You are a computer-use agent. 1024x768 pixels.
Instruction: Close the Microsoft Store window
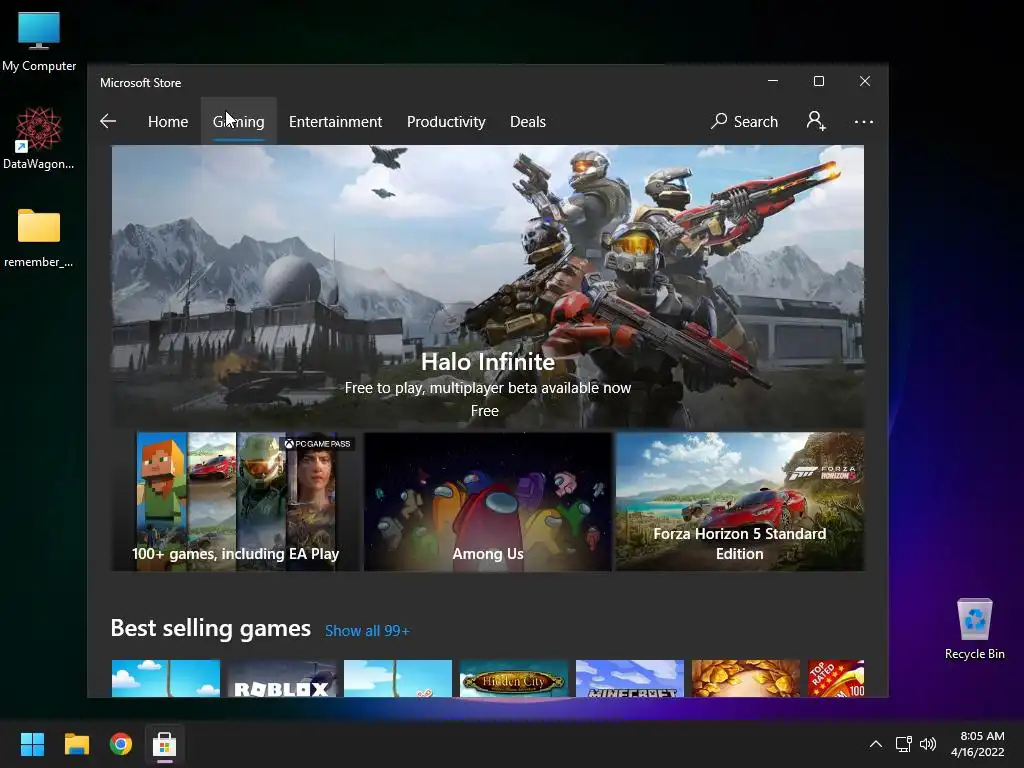[865, 81]
